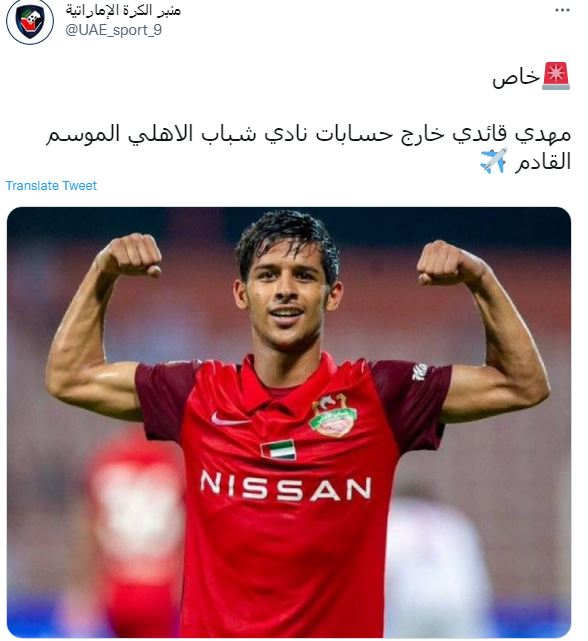
Task: Click the UAE flag patch on jersey
Action: pyautogui.click(x=278, y=450)
